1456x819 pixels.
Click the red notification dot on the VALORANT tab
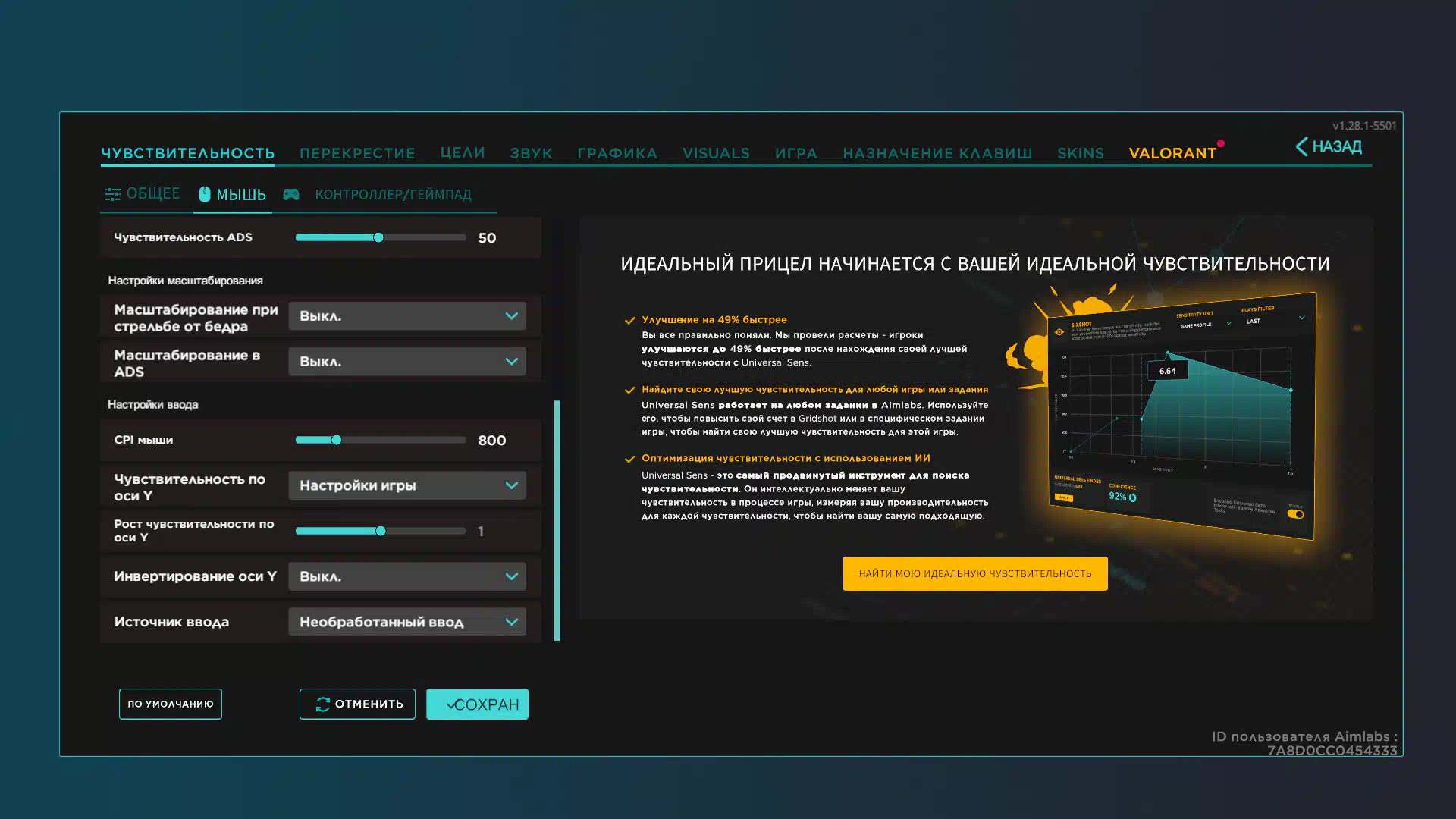pyautogui.click(x=1221, y=143)
